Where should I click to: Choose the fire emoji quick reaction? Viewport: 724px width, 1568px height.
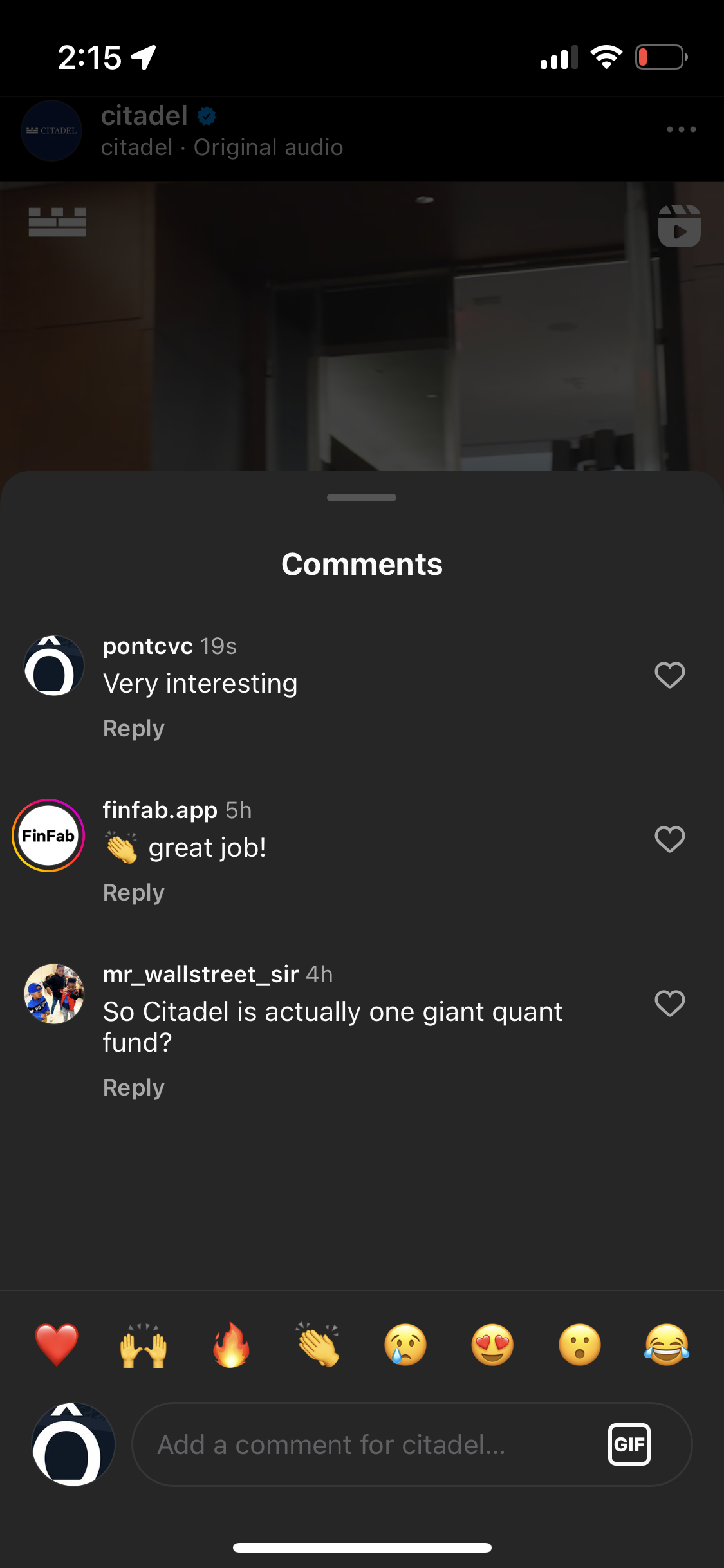[x=231, y=1345]
